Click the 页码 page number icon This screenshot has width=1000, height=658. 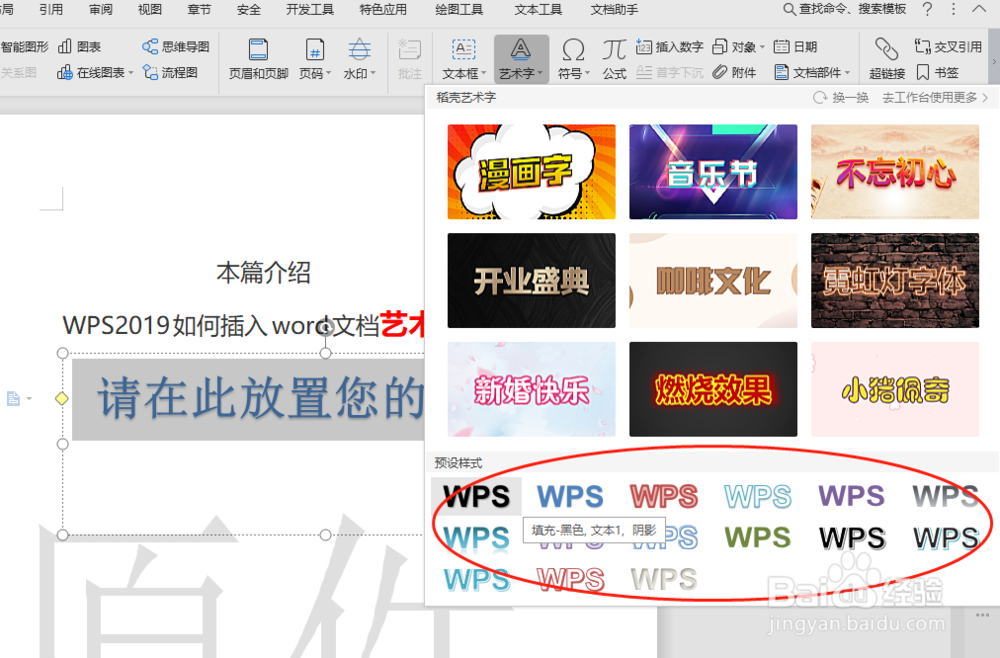point(315,50)
